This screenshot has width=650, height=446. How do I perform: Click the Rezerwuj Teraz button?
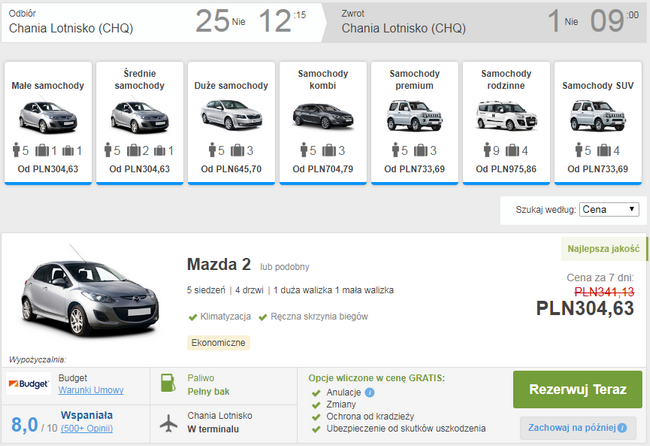(x=577, y=390)
